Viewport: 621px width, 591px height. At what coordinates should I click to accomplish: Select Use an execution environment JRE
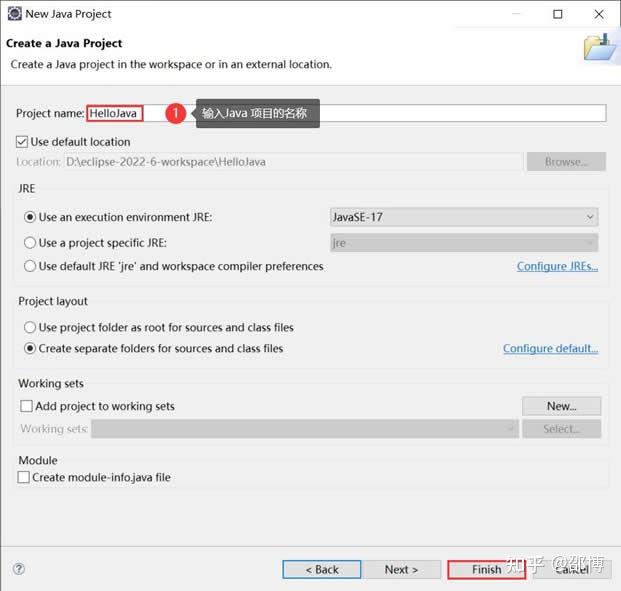pyautogui.click(x=30, y=217)
